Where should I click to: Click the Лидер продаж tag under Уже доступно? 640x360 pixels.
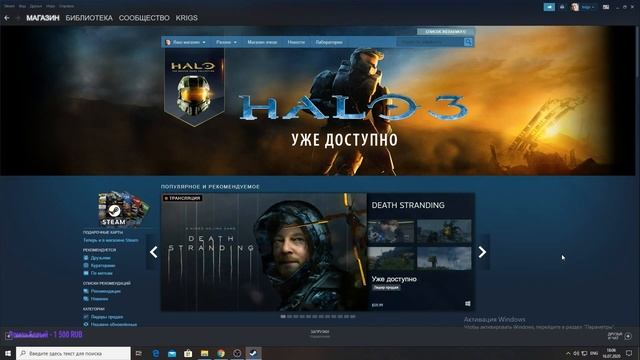[386, 288]
